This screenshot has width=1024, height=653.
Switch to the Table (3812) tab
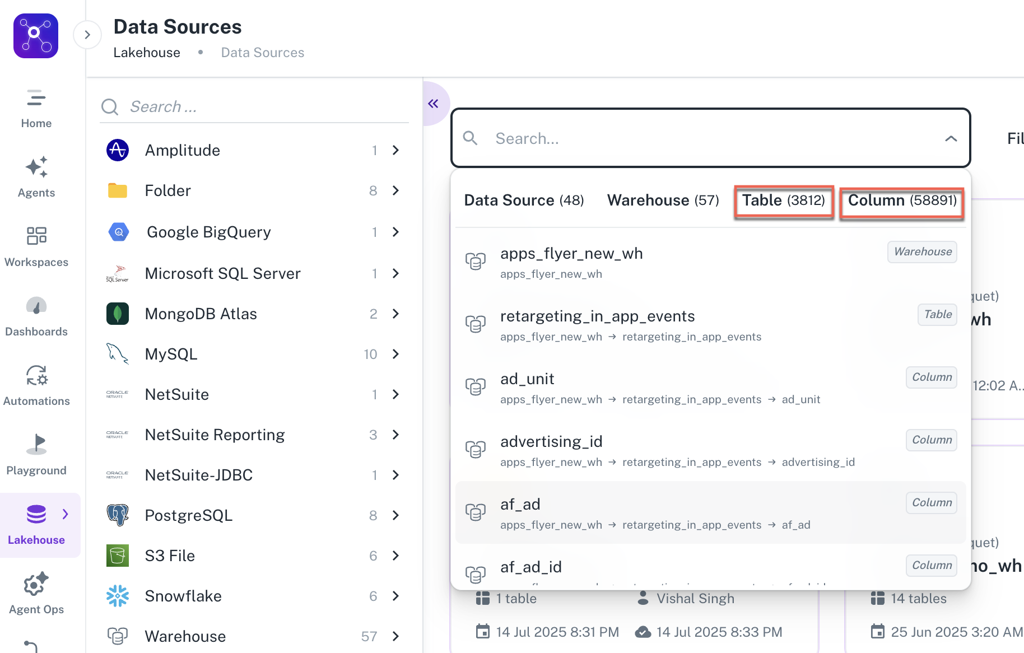(783, 201)
